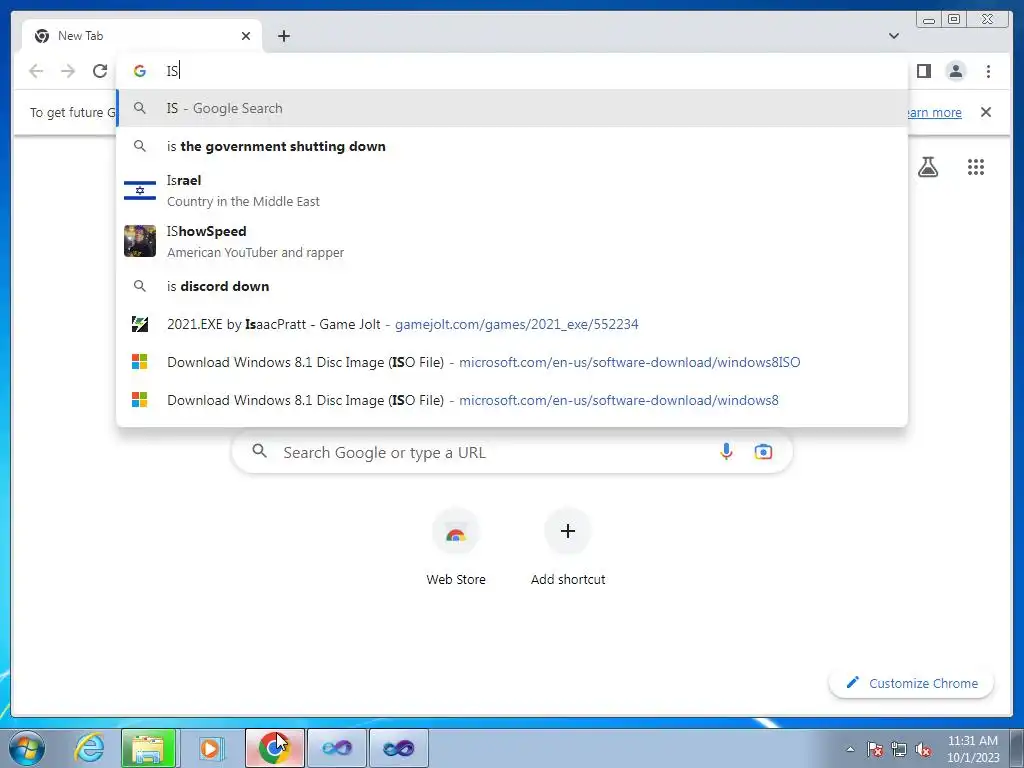Click the Israel flag thumbnail

tap(140, 191)
